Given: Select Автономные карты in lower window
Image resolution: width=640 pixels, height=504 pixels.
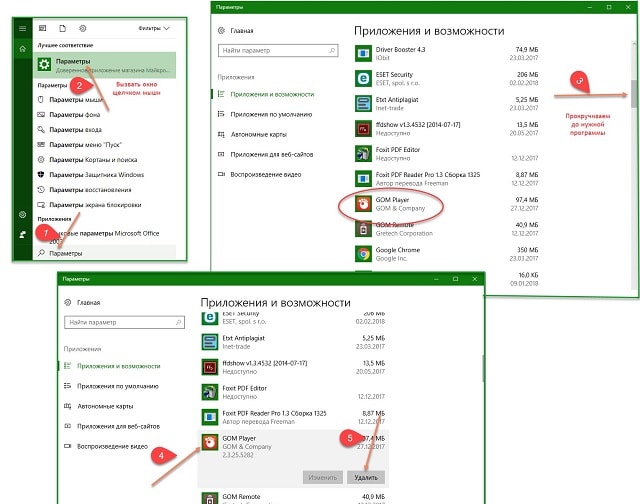Looking at the screenshot, I should [x=99, y=406].
